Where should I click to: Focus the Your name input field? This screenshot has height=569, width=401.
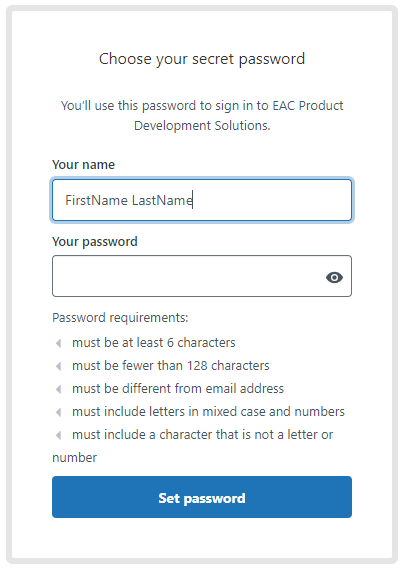coord(202,200)
